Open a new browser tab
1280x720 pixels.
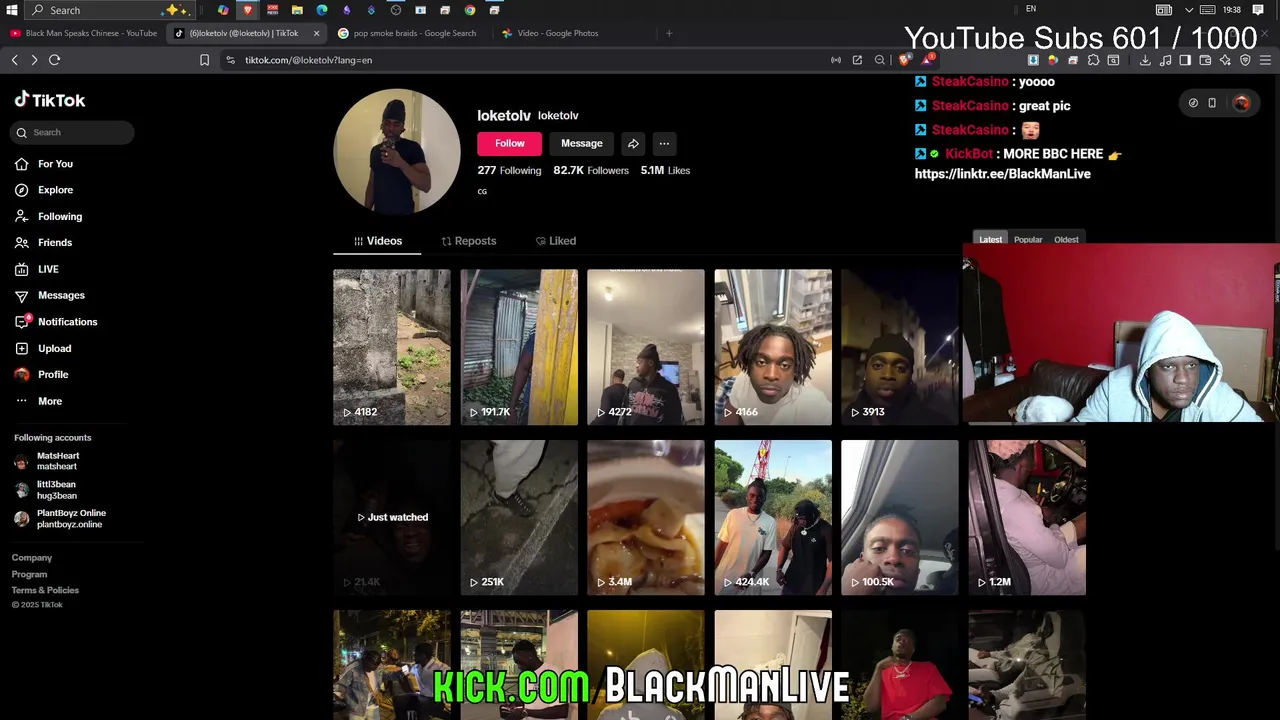click(x=669, y=33)
